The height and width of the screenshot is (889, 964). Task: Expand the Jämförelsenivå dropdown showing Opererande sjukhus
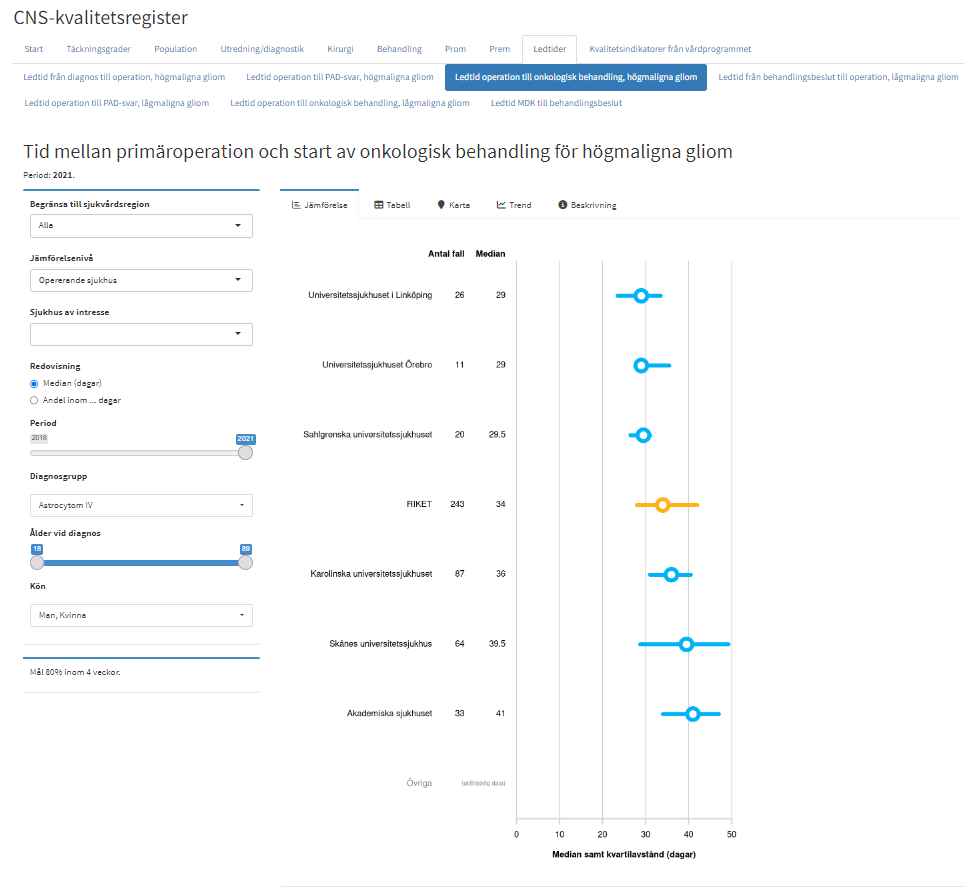point(140,280)
